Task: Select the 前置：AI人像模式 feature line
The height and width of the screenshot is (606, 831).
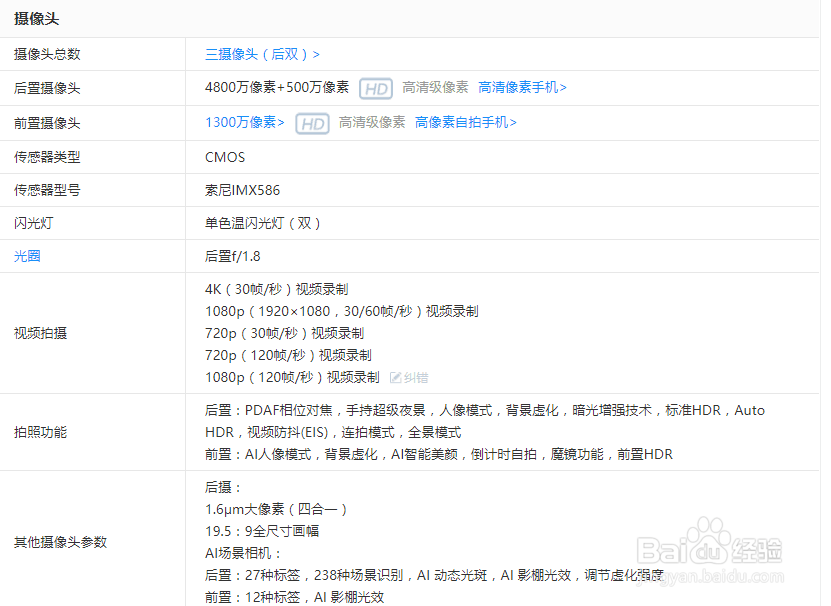Action: (439, 454)
